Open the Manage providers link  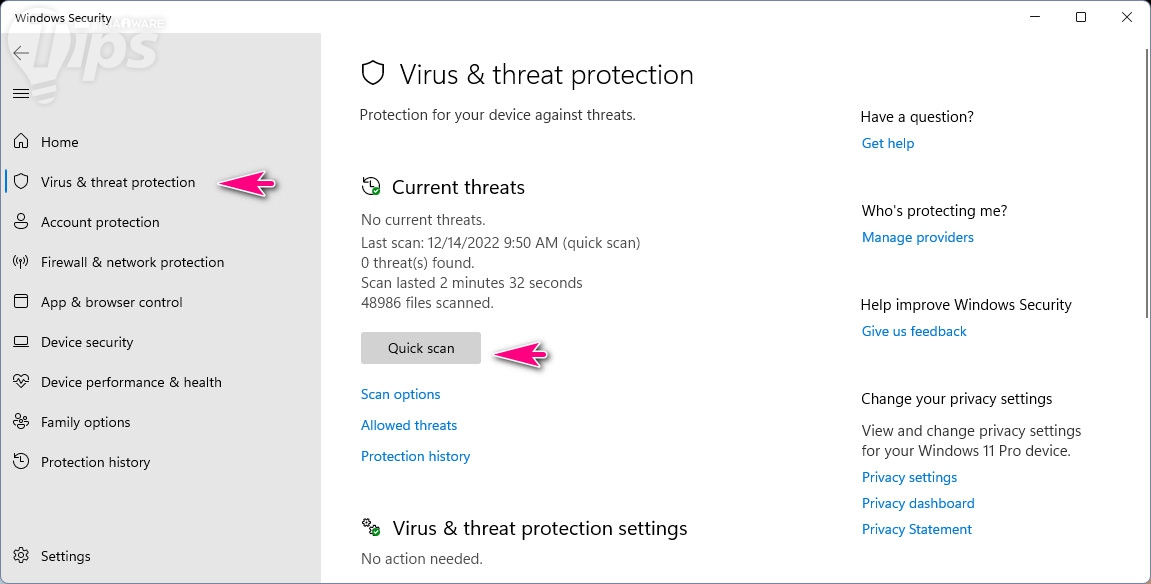918,237
